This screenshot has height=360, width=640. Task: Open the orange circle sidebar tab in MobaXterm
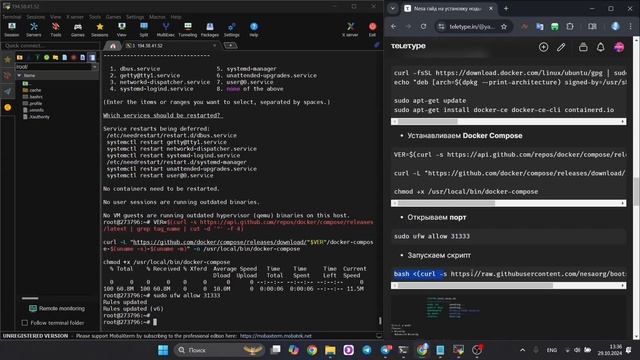[7, 107]
